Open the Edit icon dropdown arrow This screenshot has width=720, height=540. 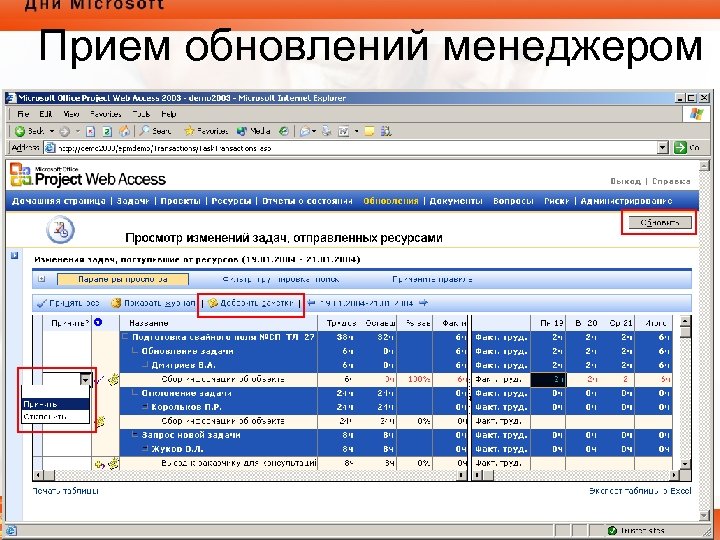click(x=356, y=132)
